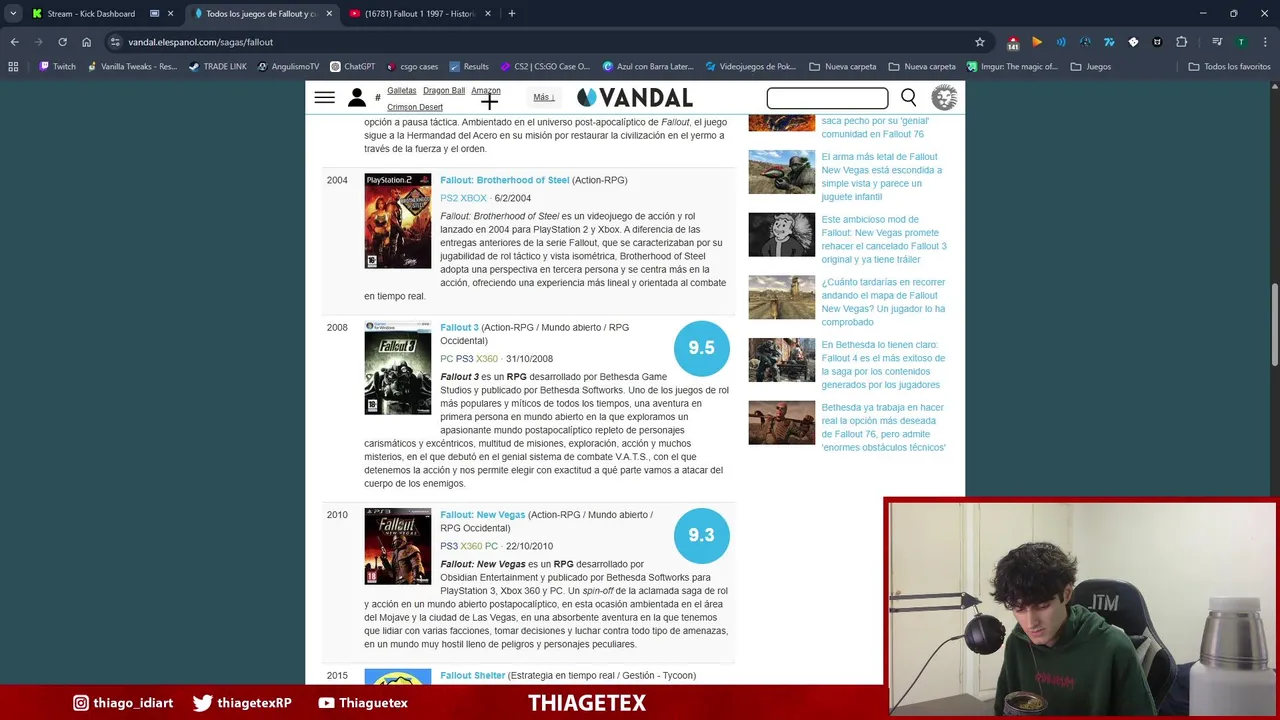
Task: Go to the Vandal home logo
Action: coord(635,97)
